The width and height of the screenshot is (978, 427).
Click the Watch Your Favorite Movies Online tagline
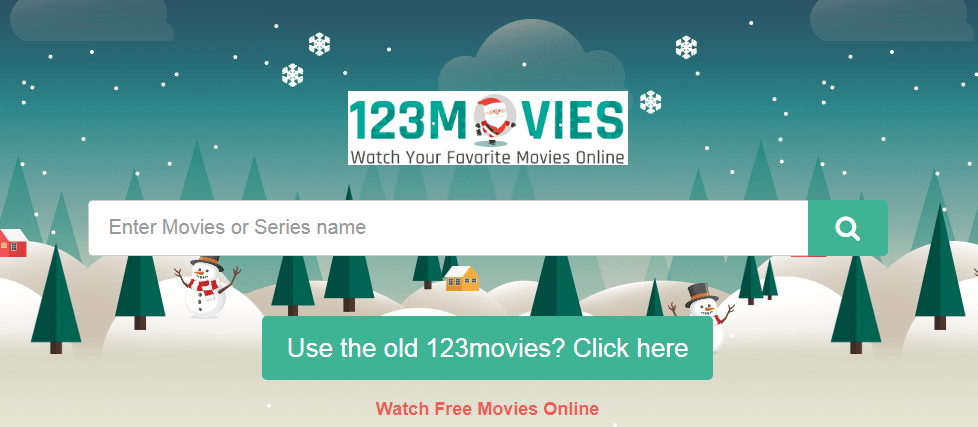point(487,156)
